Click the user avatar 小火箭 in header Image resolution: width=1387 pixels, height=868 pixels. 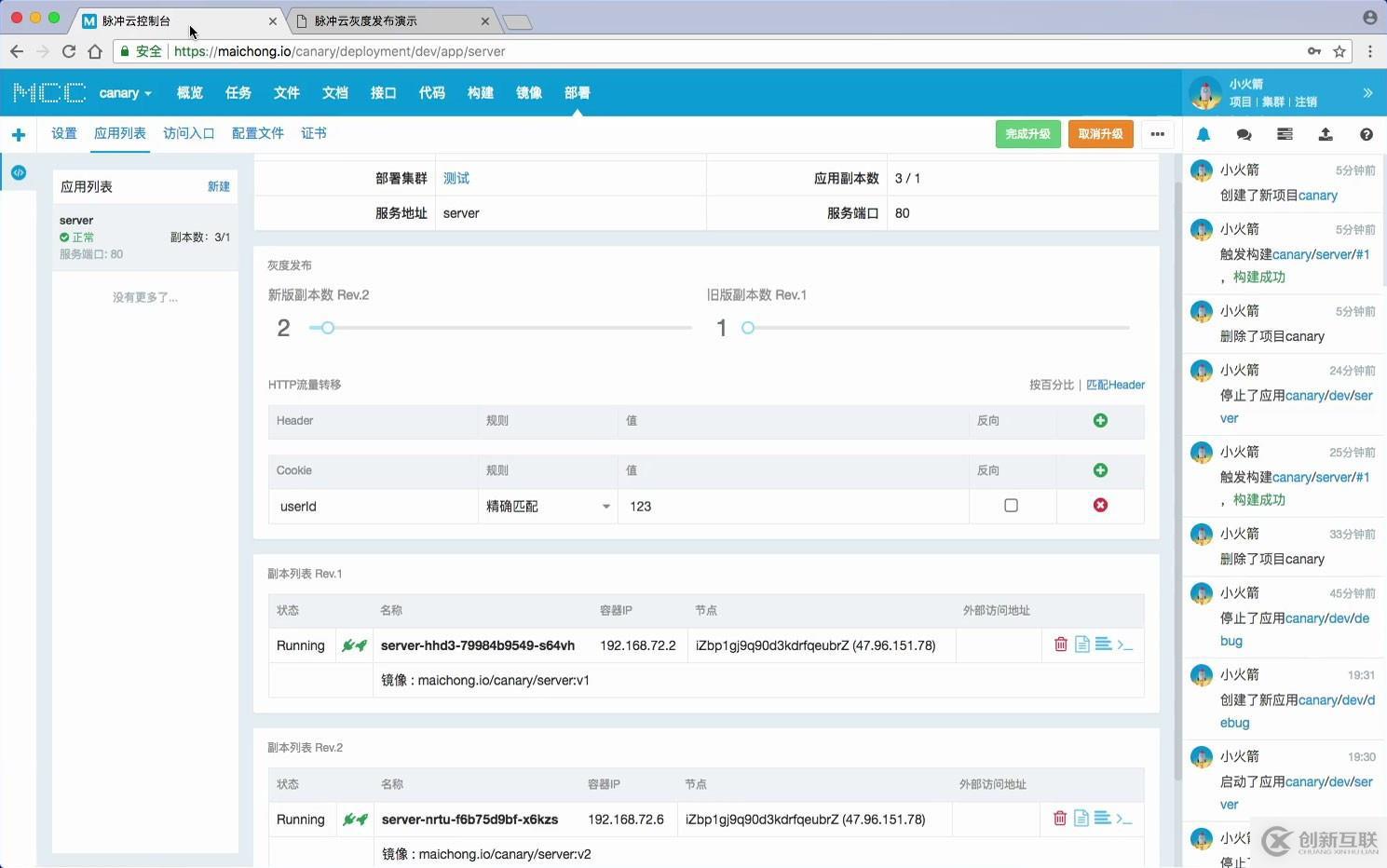1204,92
